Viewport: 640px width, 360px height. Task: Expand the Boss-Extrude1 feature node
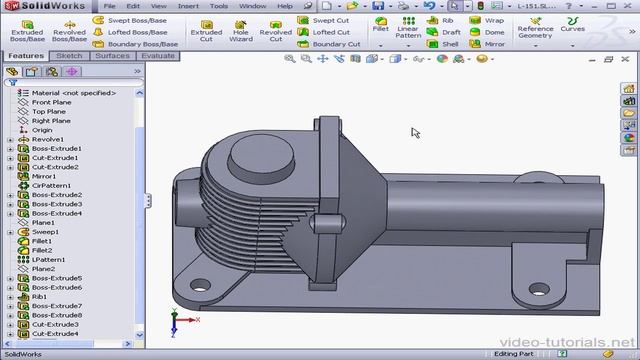coord(10,149)
